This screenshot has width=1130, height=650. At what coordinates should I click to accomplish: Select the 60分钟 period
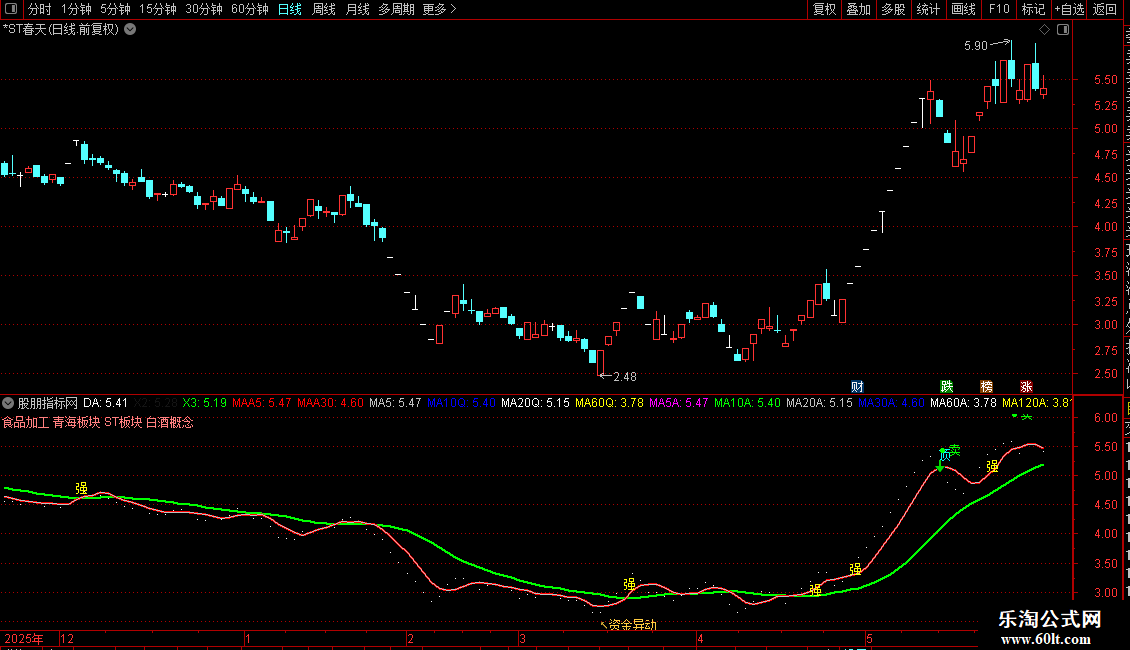point(249,9)
